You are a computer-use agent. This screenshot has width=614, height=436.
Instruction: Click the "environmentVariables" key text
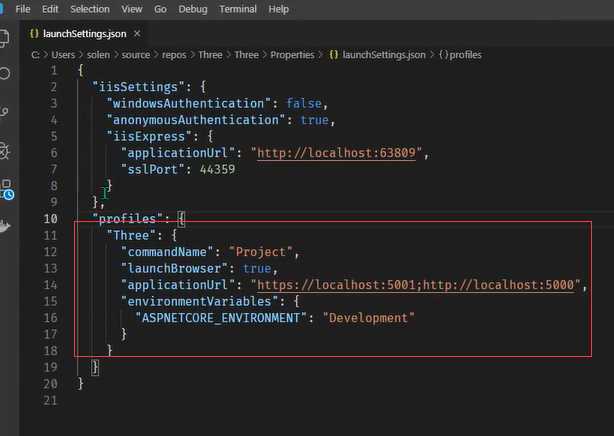[x=199, y=301]
